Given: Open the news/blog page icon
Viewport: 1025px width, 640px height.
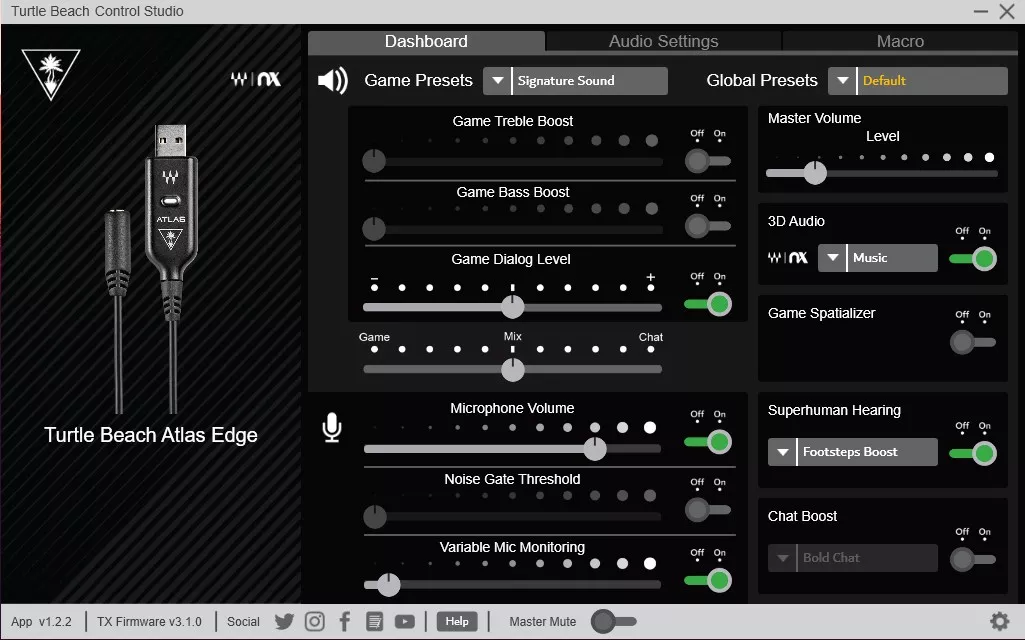Looking at the screenshot, I should (375, 622).
